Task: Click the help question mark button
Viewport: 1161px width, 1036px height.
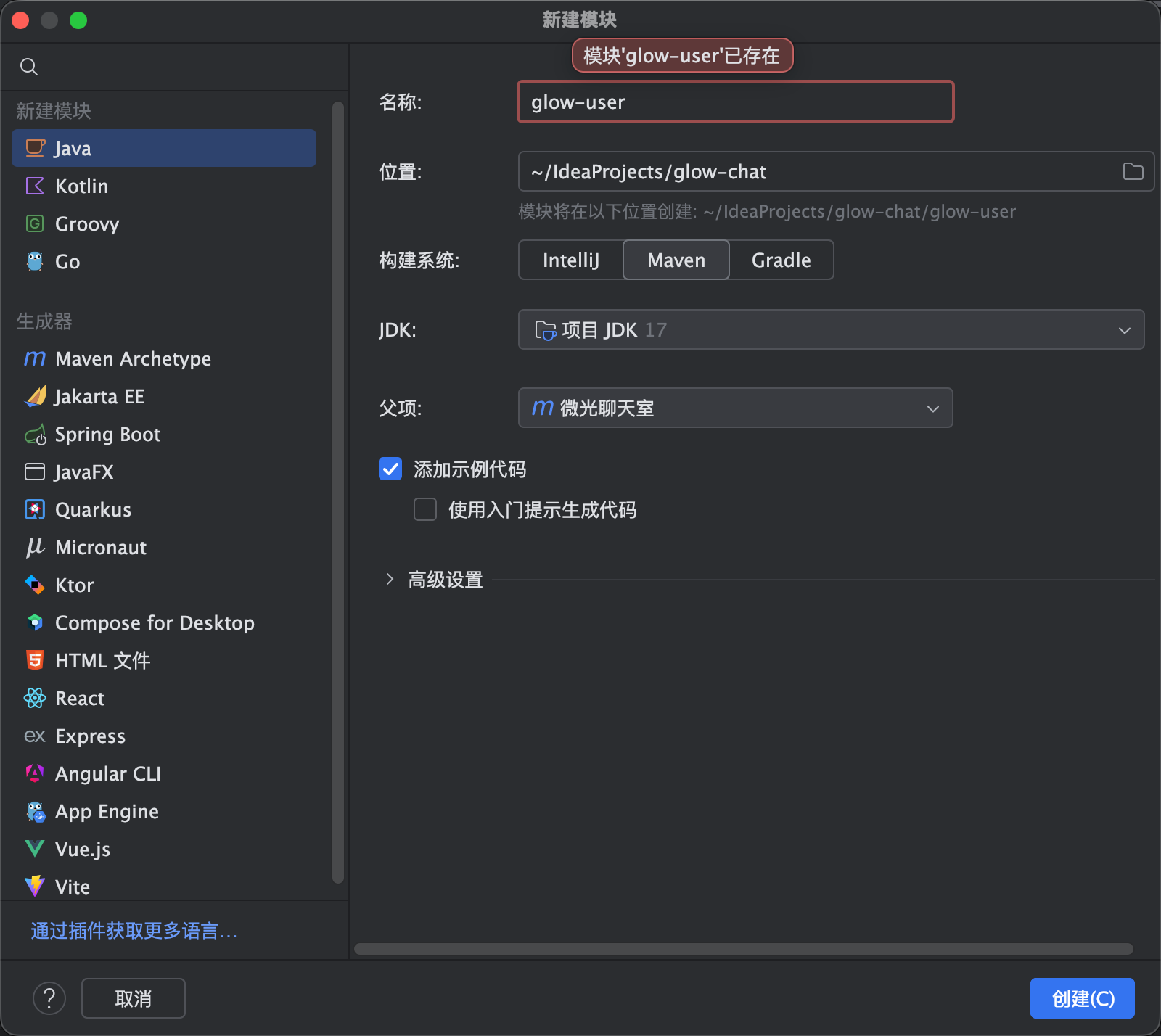Action: point(49,998)
